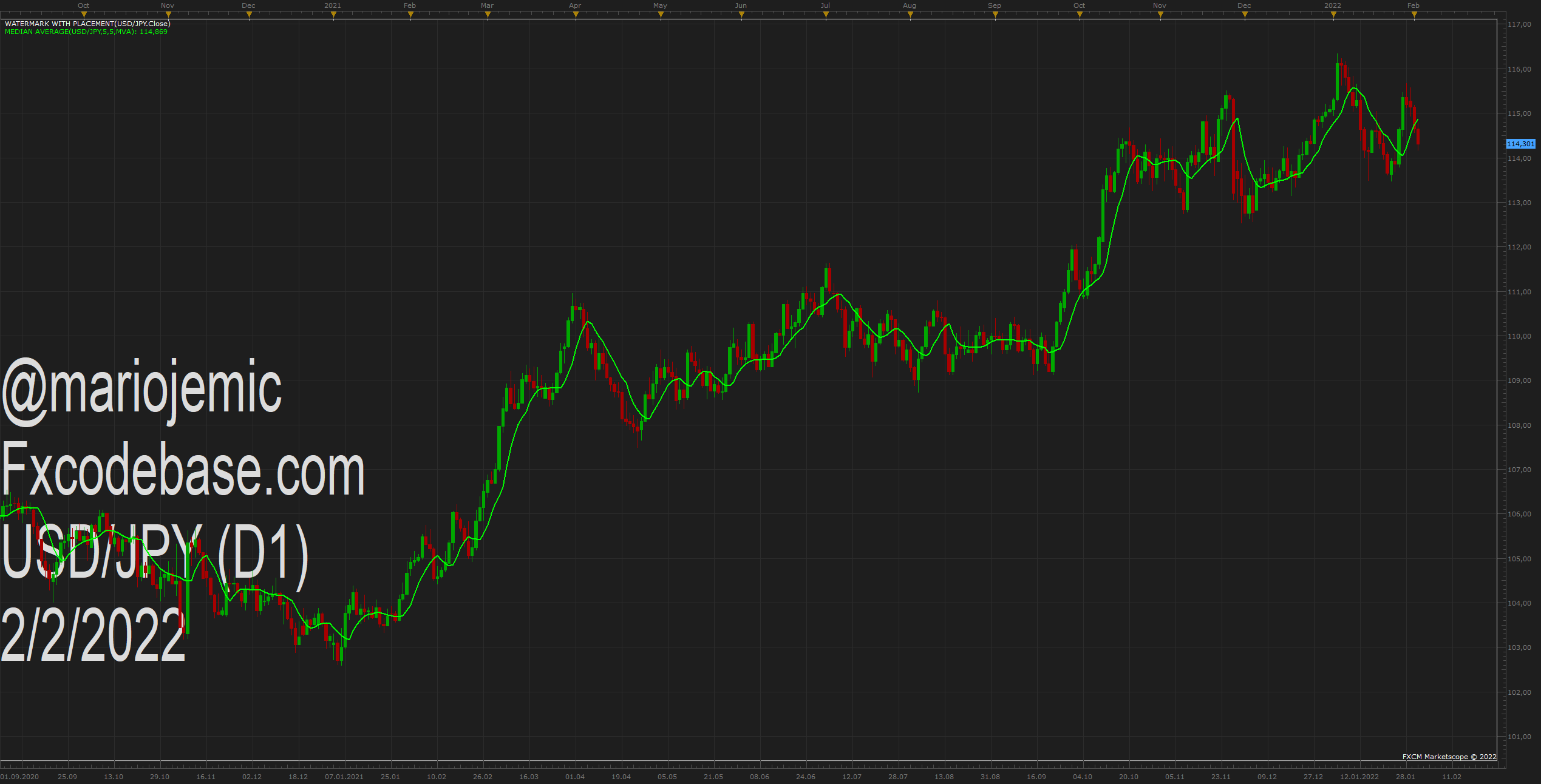Select the 104,00 price level label
This screenshot has height=784, width=1541.
click(x=1519, y=603)
